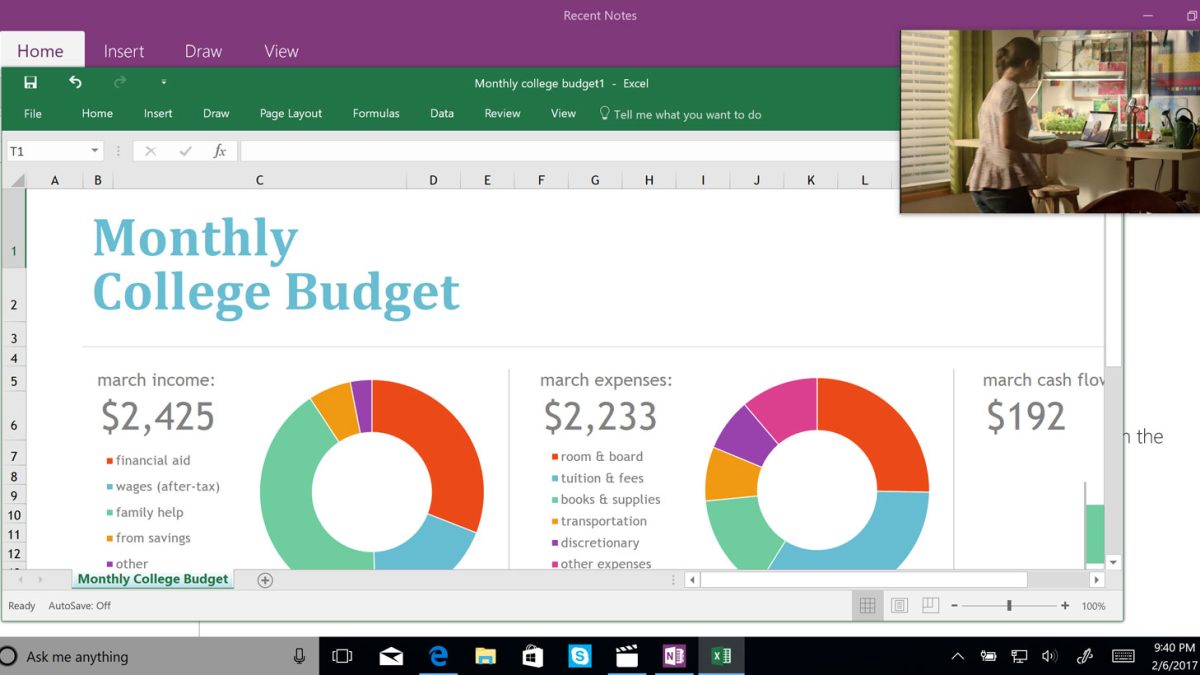
Task: Expand the Name Box dropdown arrow
Action: (x=95, y=151)
